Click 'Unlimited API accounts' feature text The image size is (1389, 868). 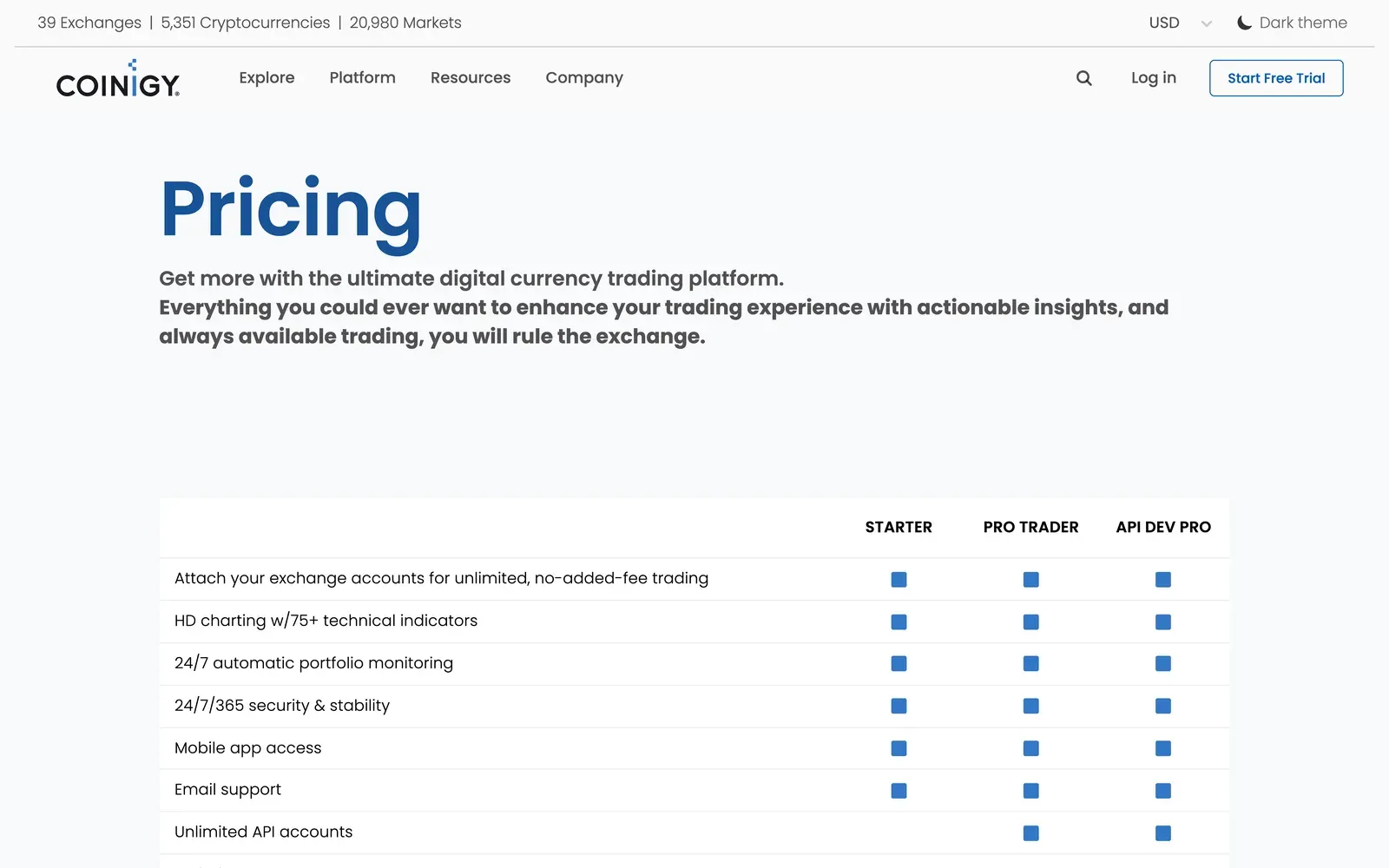click(263, 832)
